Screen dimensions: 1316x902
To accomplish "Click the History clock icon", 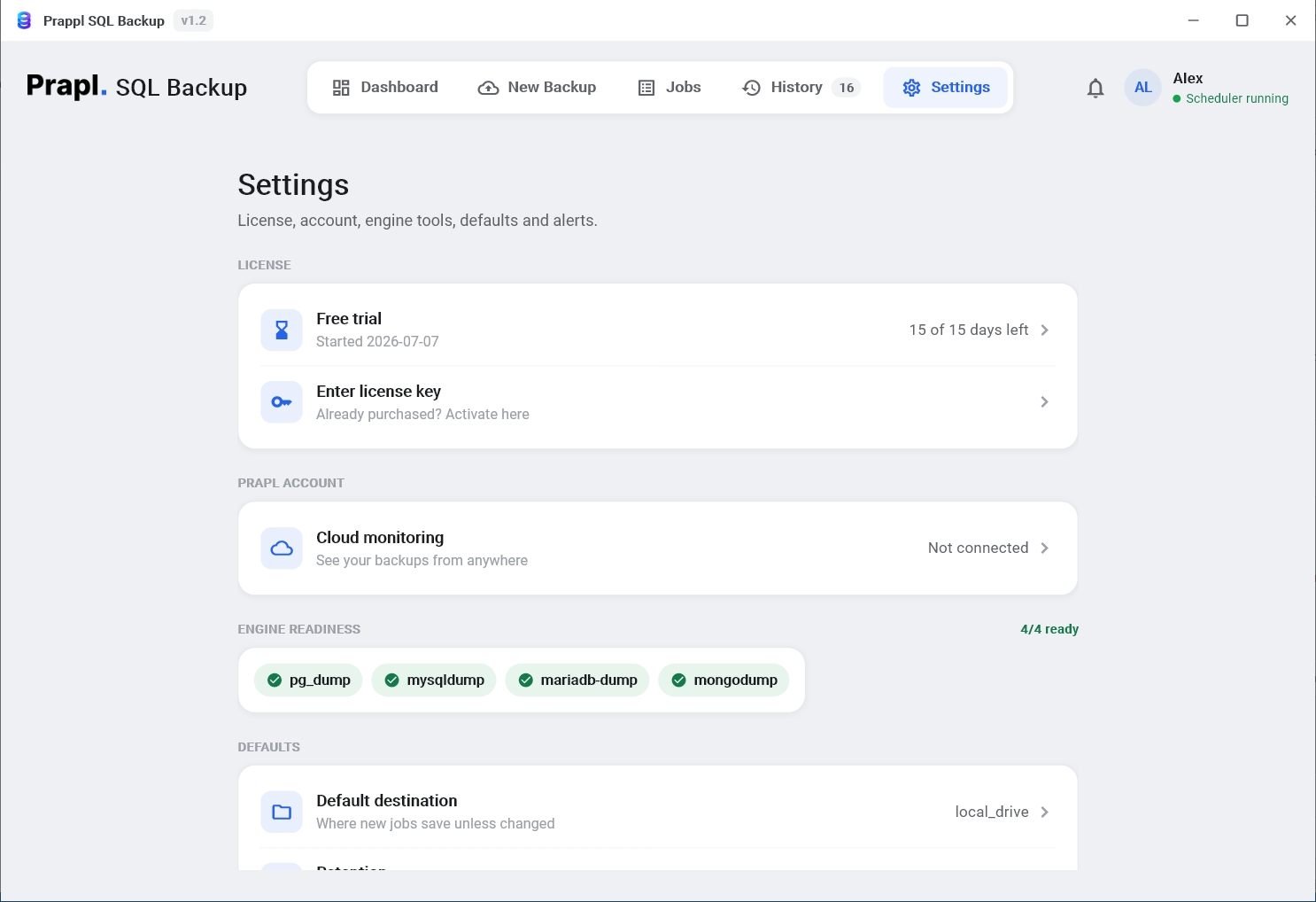I will pos(752,88).
